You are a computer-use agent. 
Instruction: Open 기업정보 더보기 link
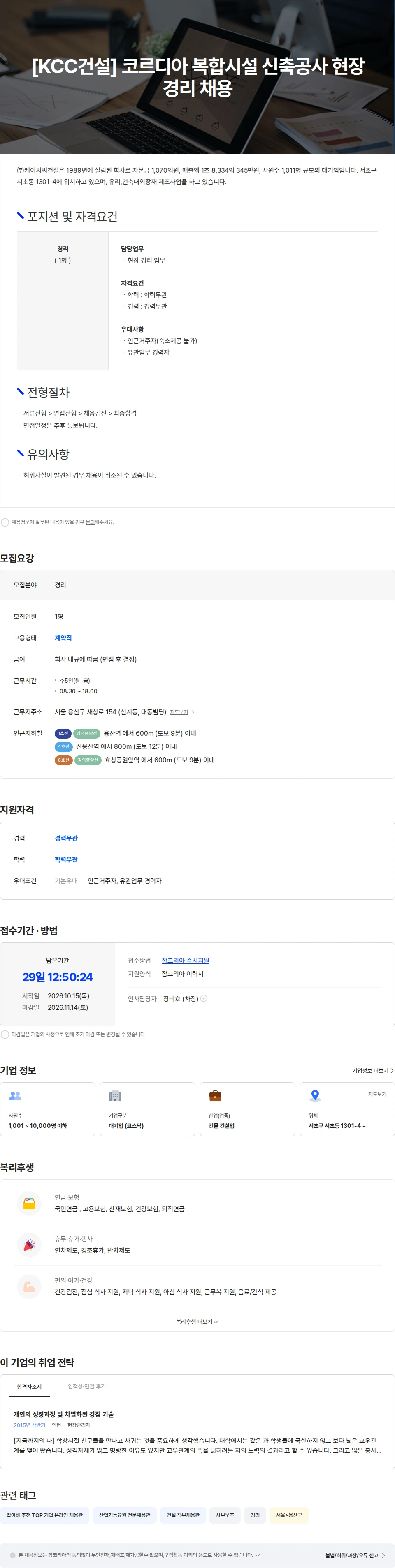[372, 1070]
